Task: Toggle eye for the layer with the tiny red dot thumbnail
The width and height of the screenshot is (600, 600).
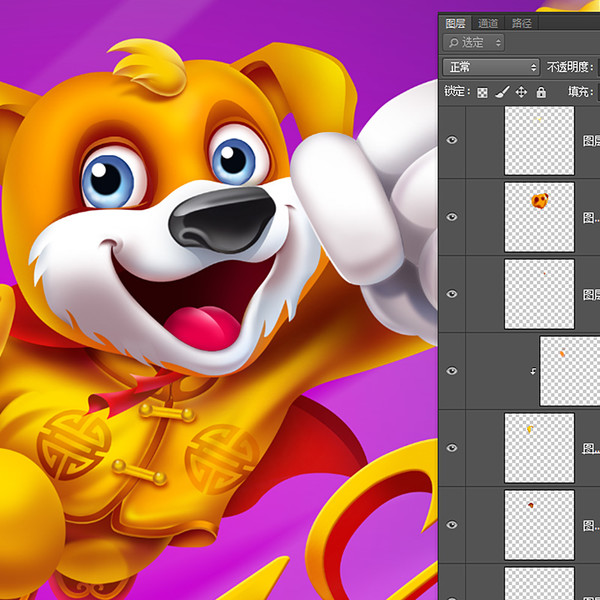Action: [x=452, y=293]
